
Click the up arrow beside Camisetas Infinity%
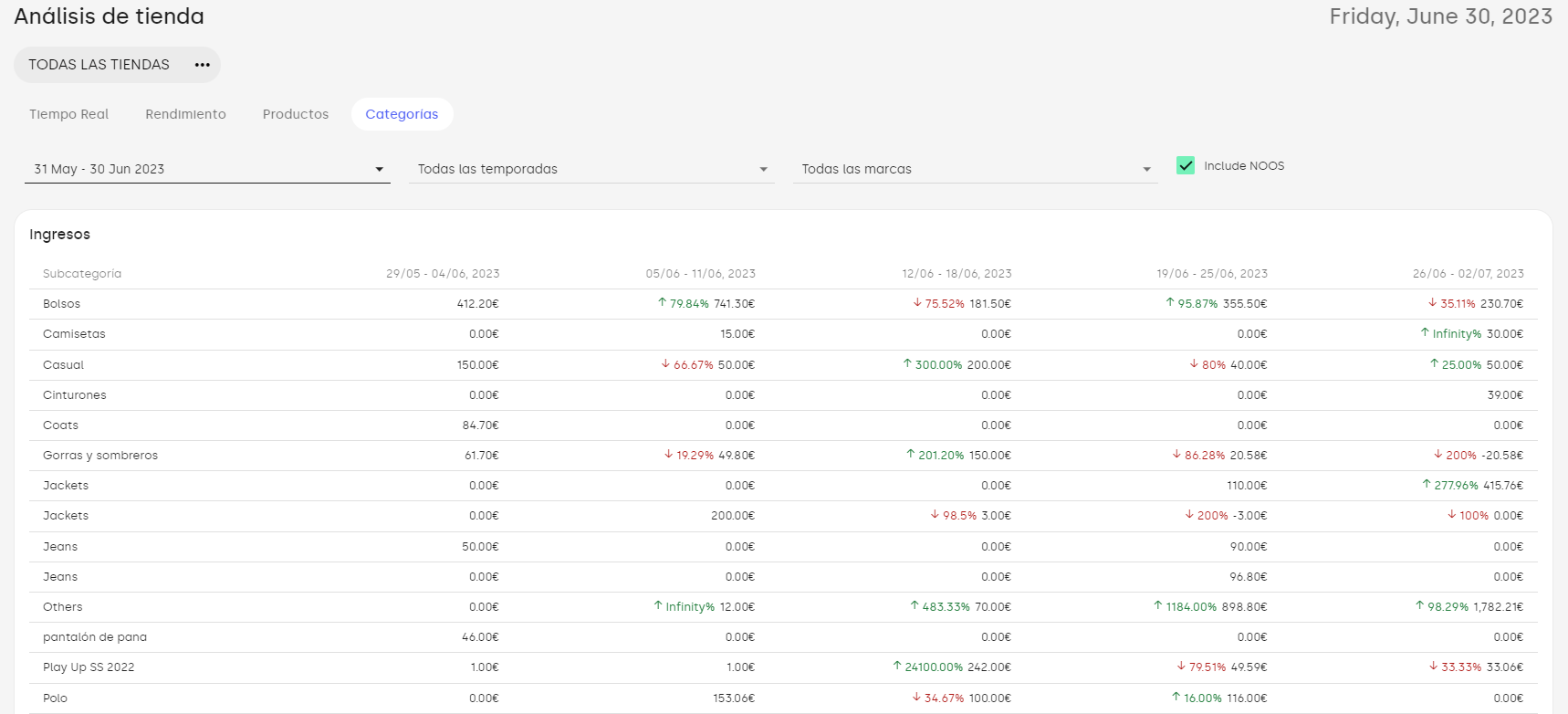1425,332
